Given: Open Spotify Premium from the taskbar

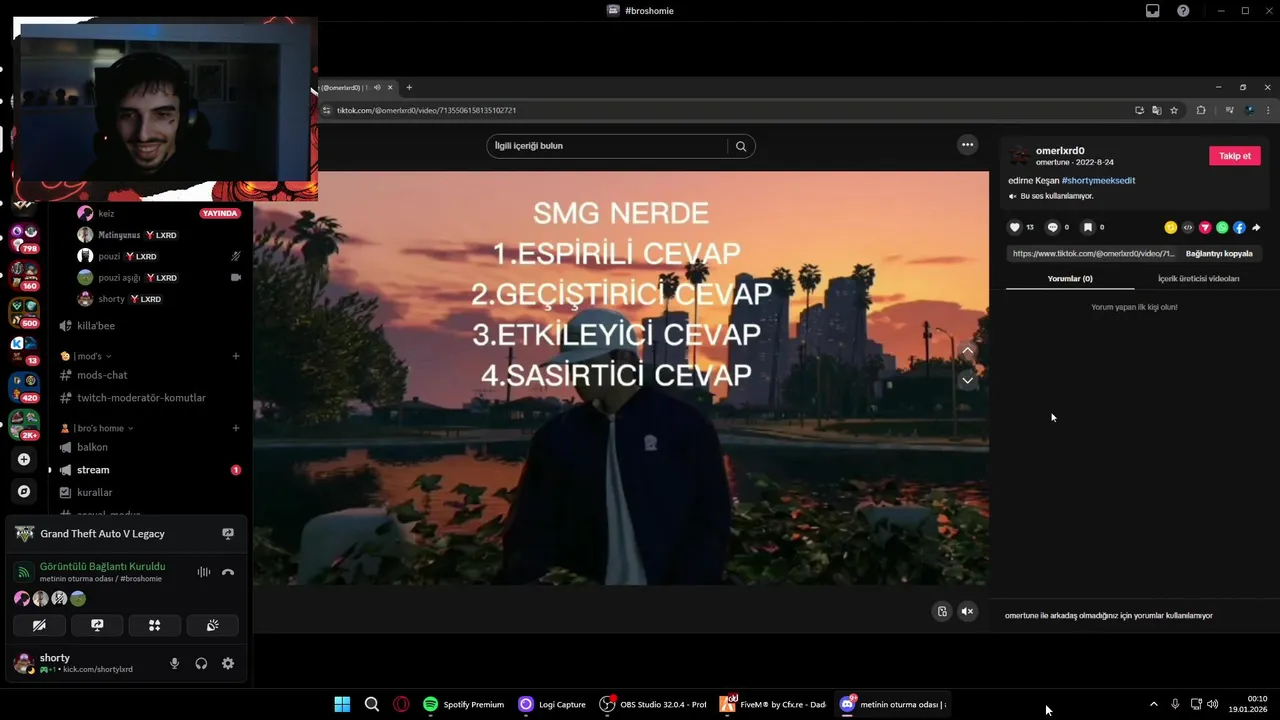Looking at the screenshot, I should coord(463,704).
